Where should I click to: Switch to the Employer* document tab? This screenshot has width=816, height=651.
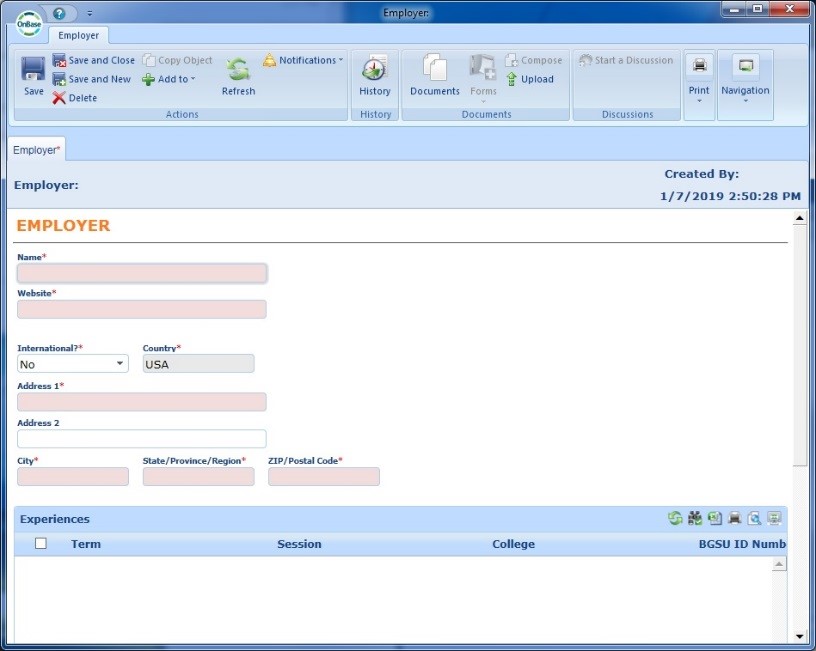(x=37, y=149)
